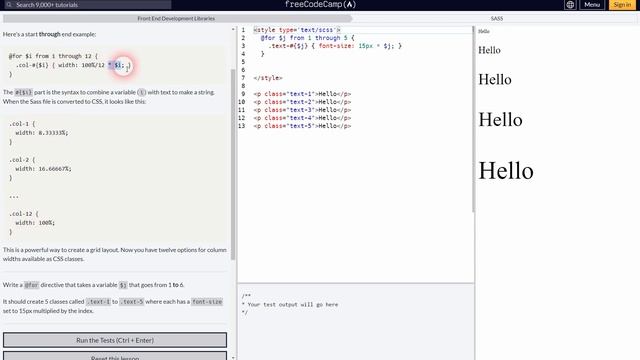This screenshot has height=360, width=640.
Task: Click the Sign in button
Action: [622, 5]
